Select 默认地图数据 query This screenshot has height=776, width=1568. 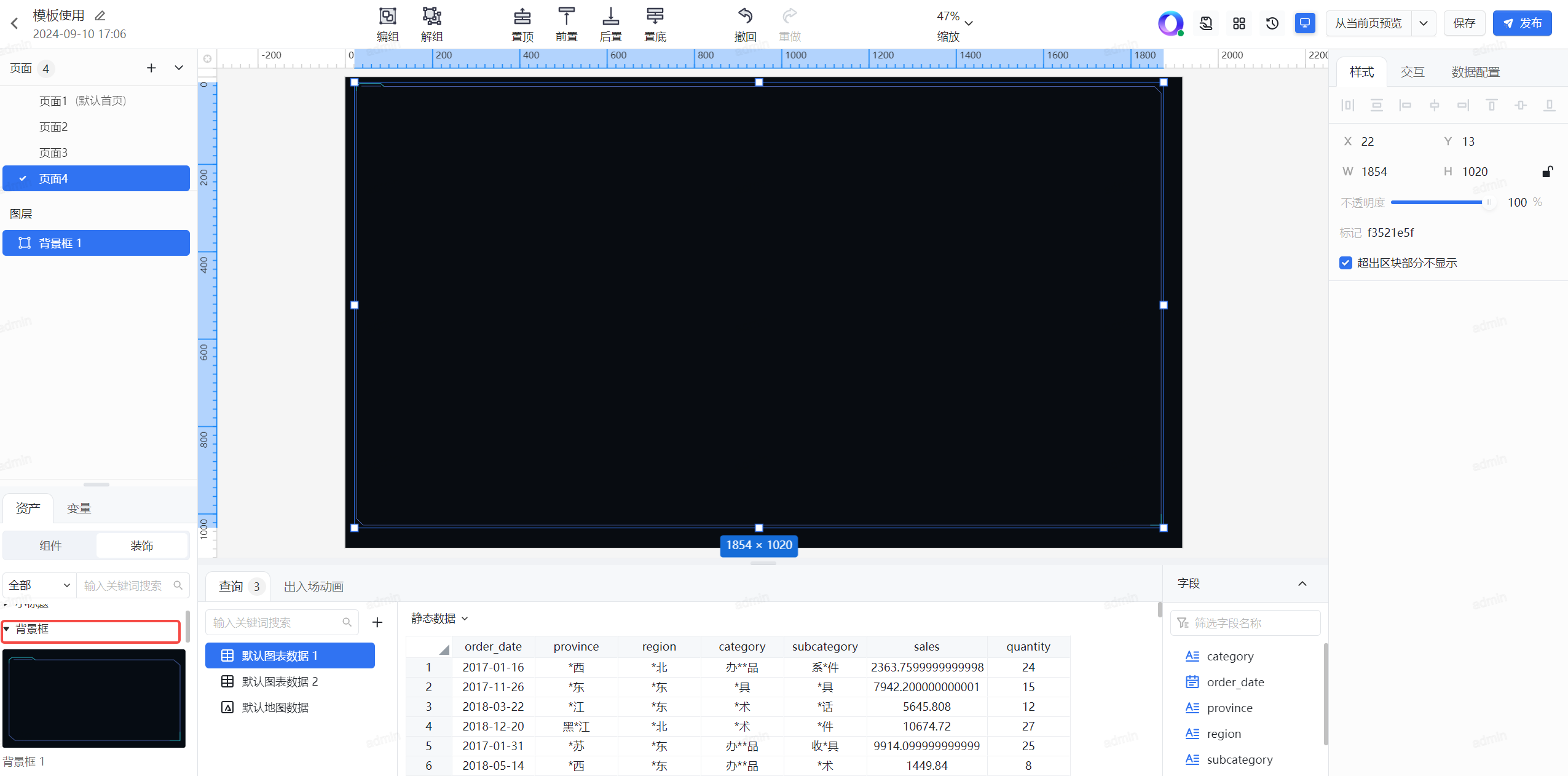(290, 707)
